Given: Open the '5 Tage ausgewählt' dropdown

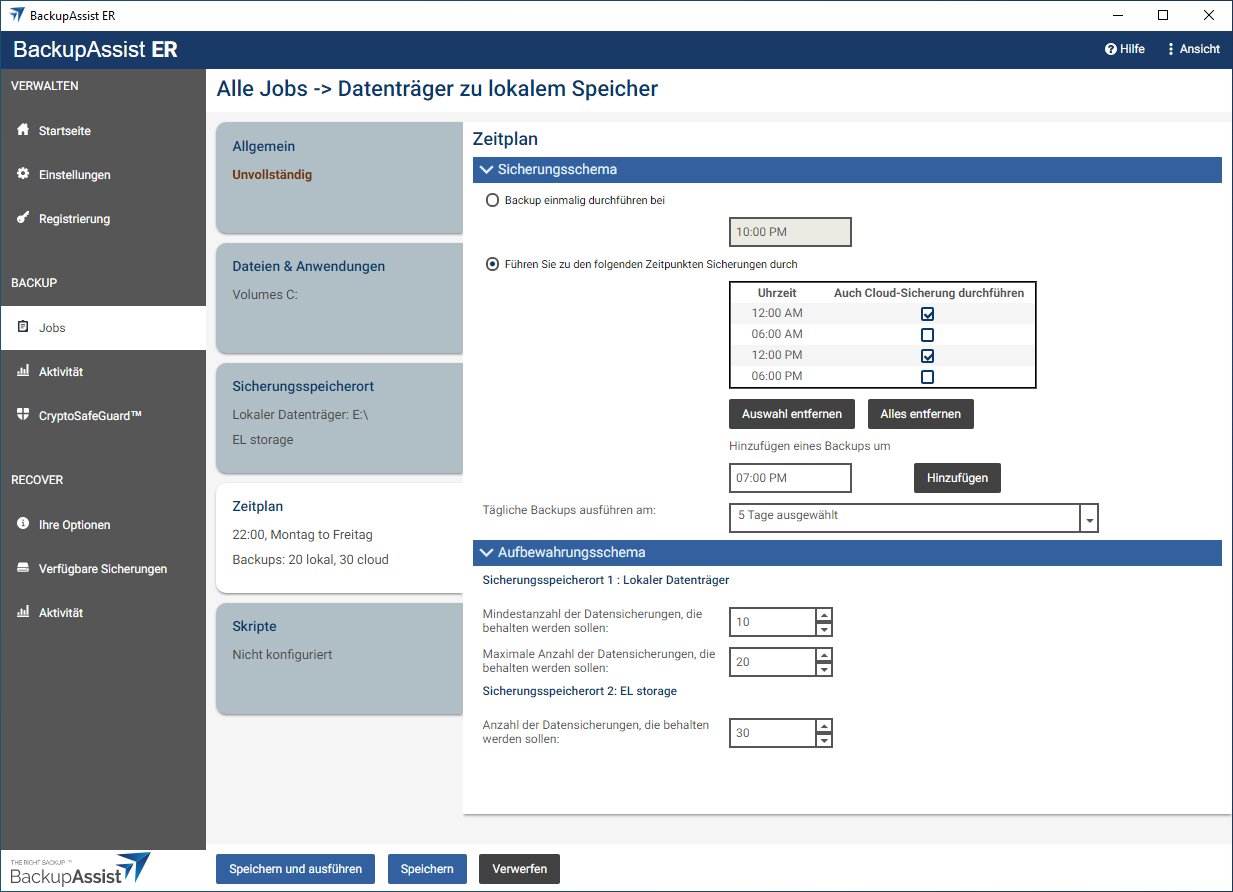Looking at the screenshot, I should pos(1089,518).
